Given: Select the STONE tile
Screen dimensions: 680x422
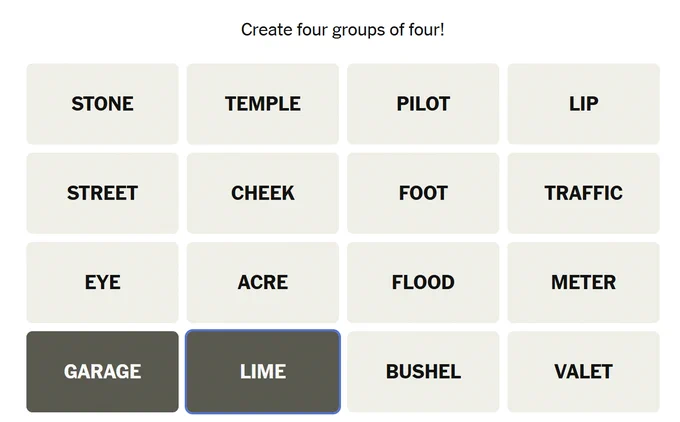Looking at the screenshot, I should point(102,104).
